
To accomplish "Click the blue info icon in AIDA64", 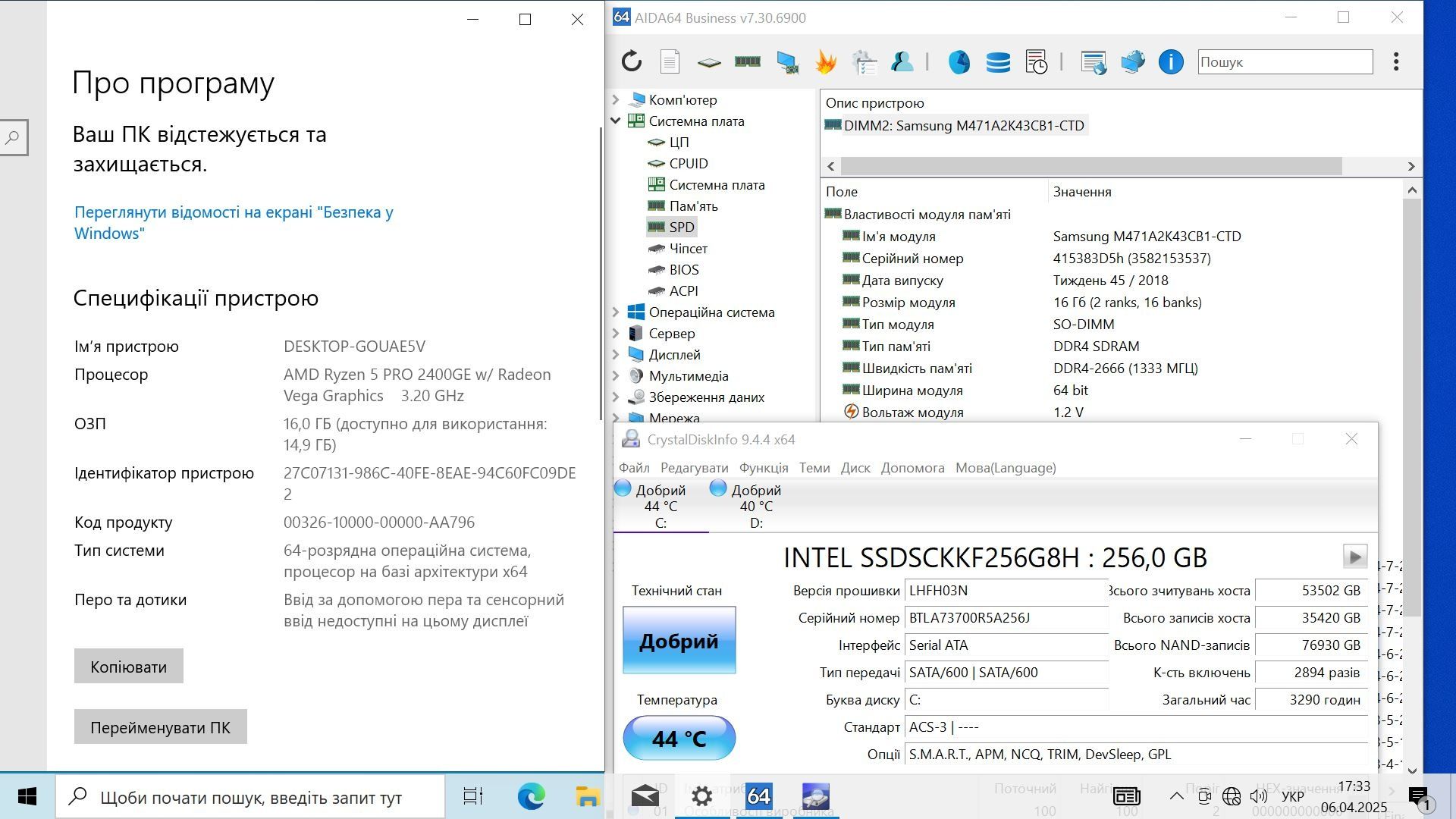I will click(x=1171, y=61).
